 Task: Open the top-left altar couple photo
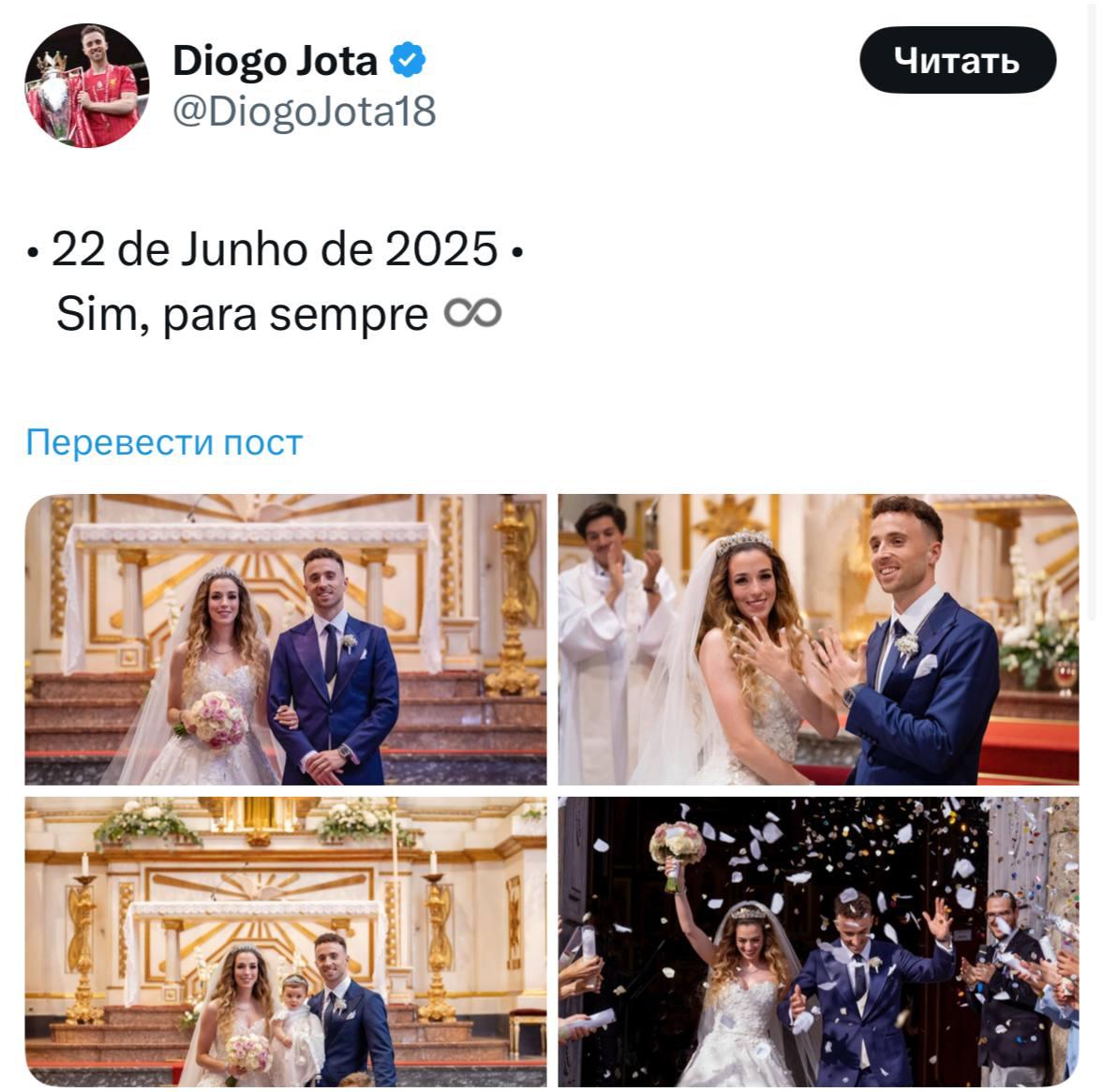coord(286,639)
